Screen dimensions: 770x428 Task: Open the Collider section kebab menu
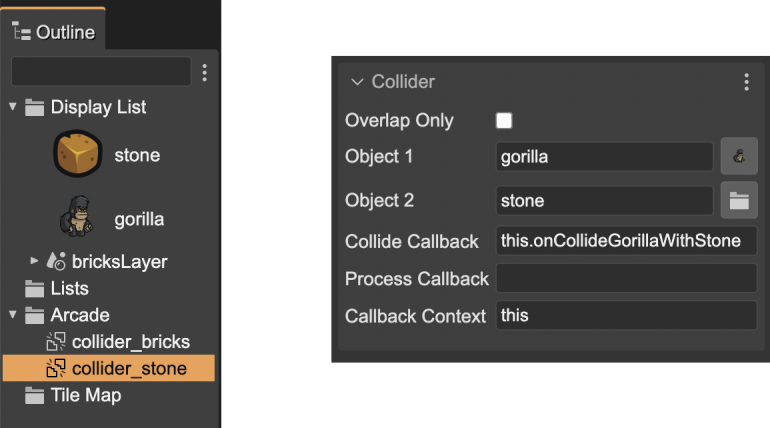coord(746,82)
